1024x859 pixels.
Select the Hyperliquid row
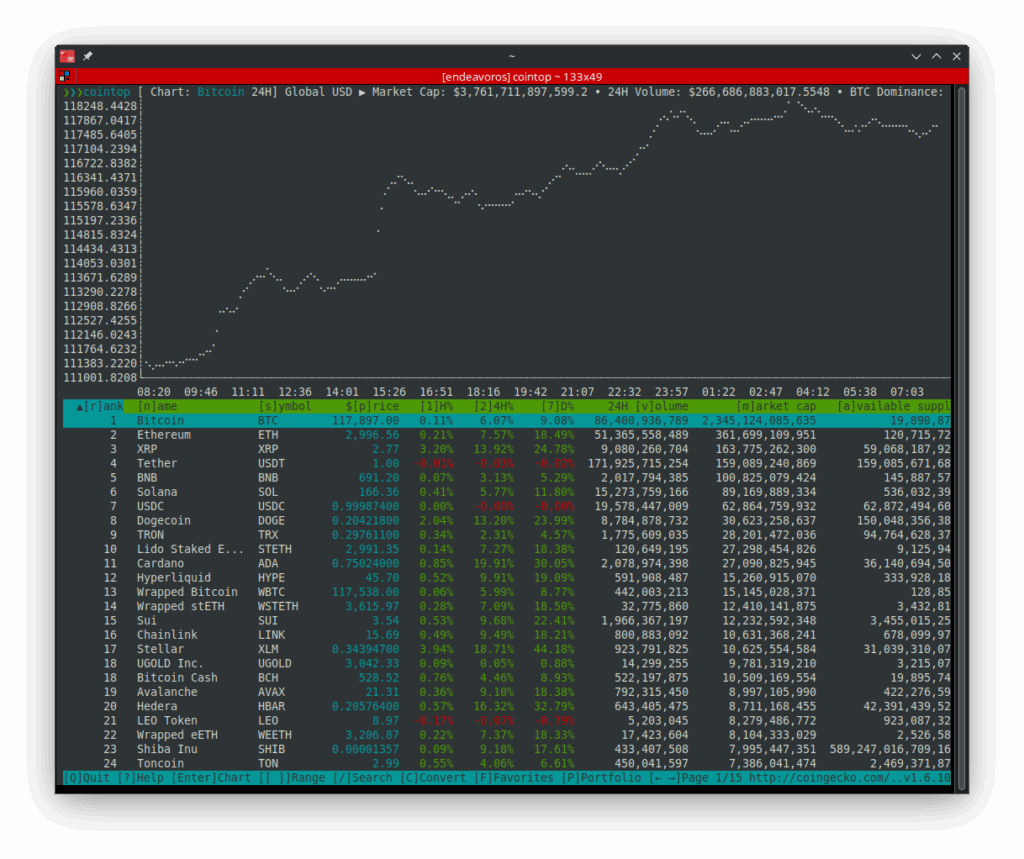tap(507, 579)
